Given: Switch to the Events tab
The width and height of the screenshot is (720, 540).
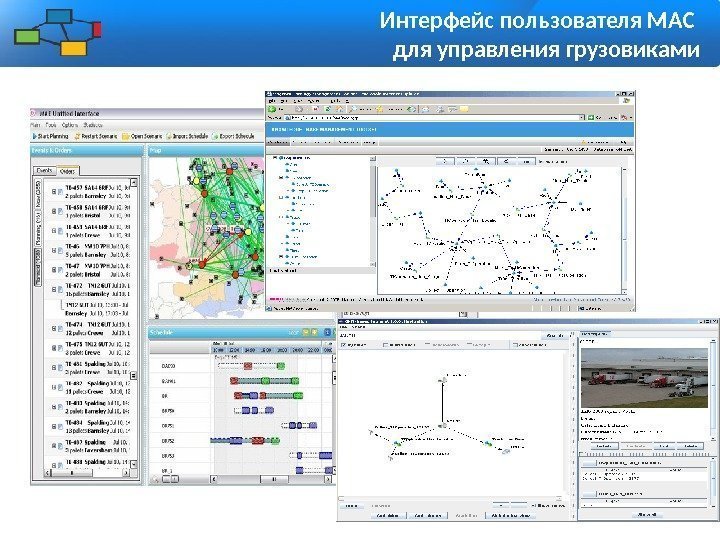Looking at the screenshot, I should coord(45,170).
